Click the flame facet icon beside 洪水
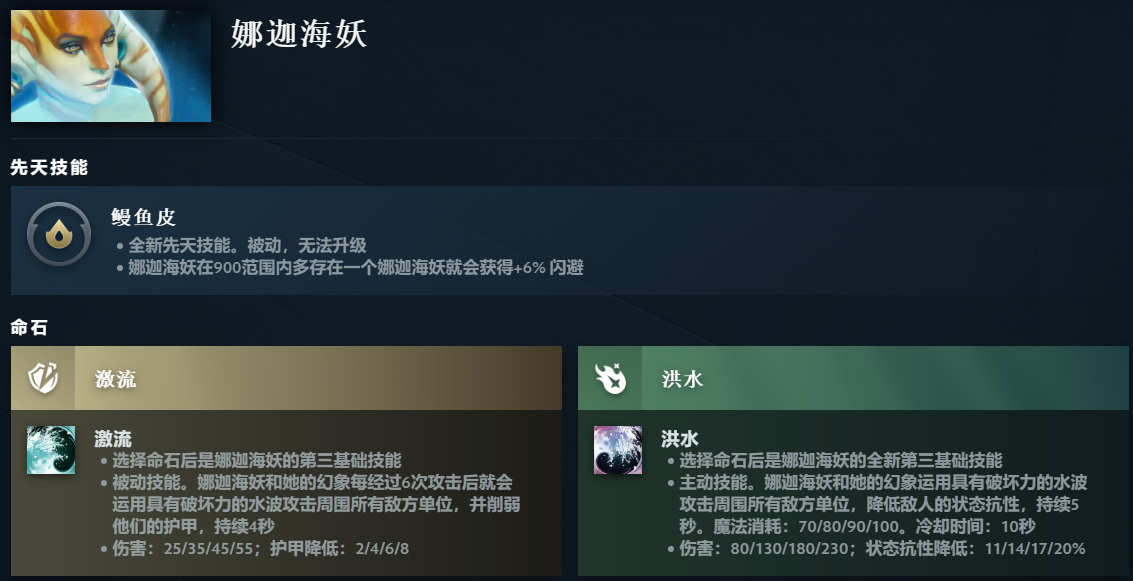Viewport: 1133px width, 581px height. (610, 378)
